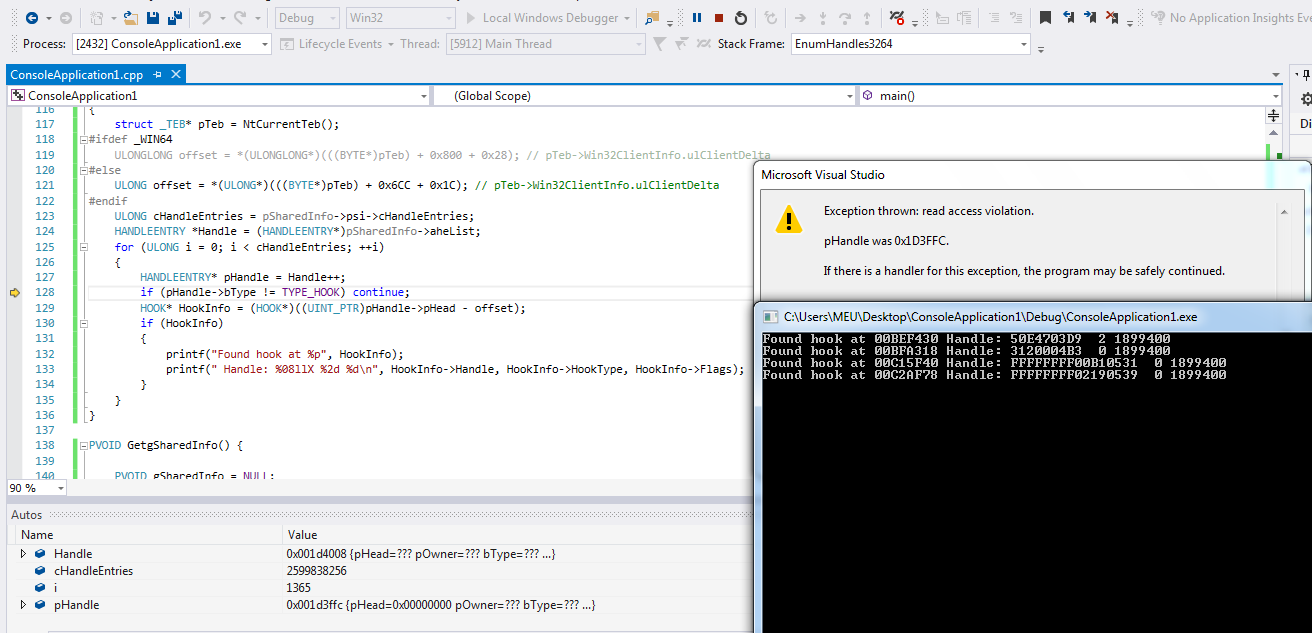
Task: Close the ConsoleApplication1.cpp tab
Action: (176, 75)
